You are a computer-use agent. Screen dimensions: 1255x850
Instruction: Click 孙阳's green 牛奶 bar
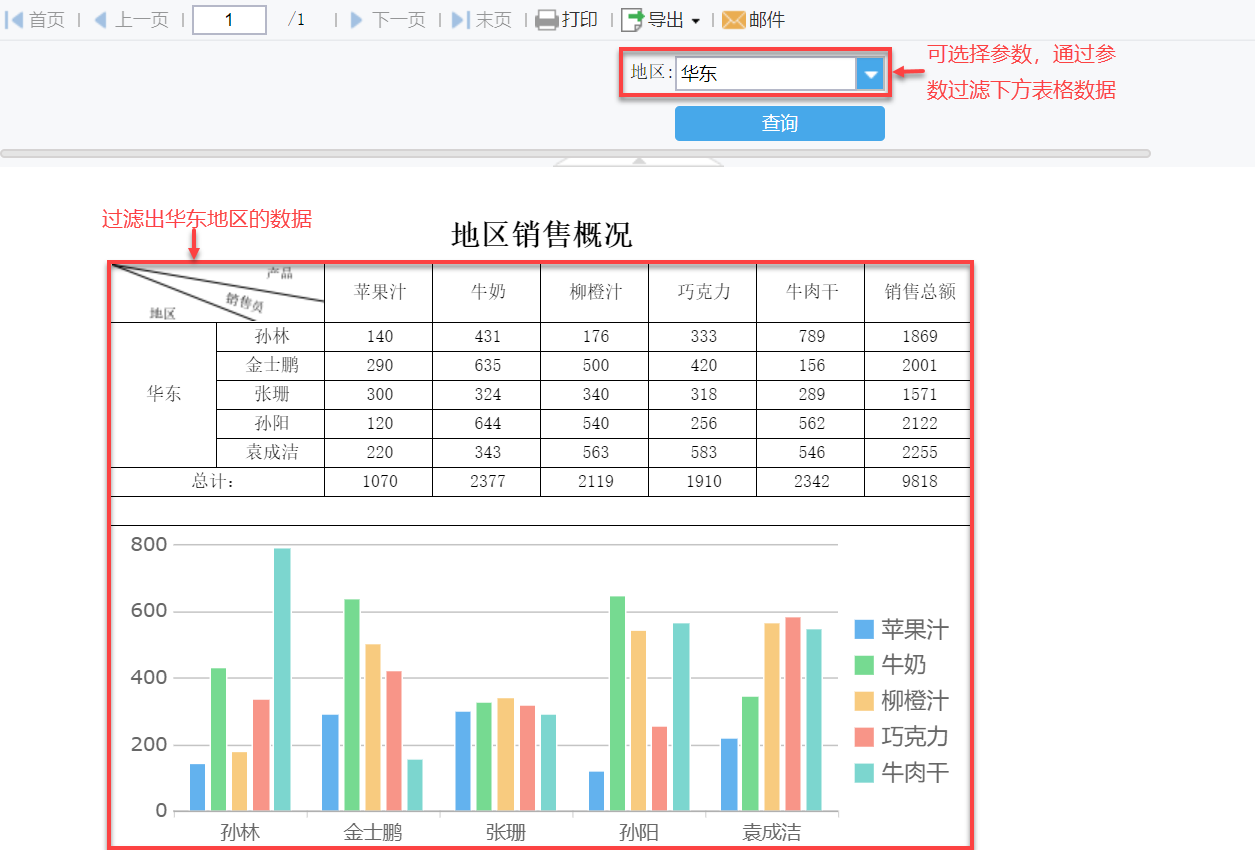tap(617, 704)
